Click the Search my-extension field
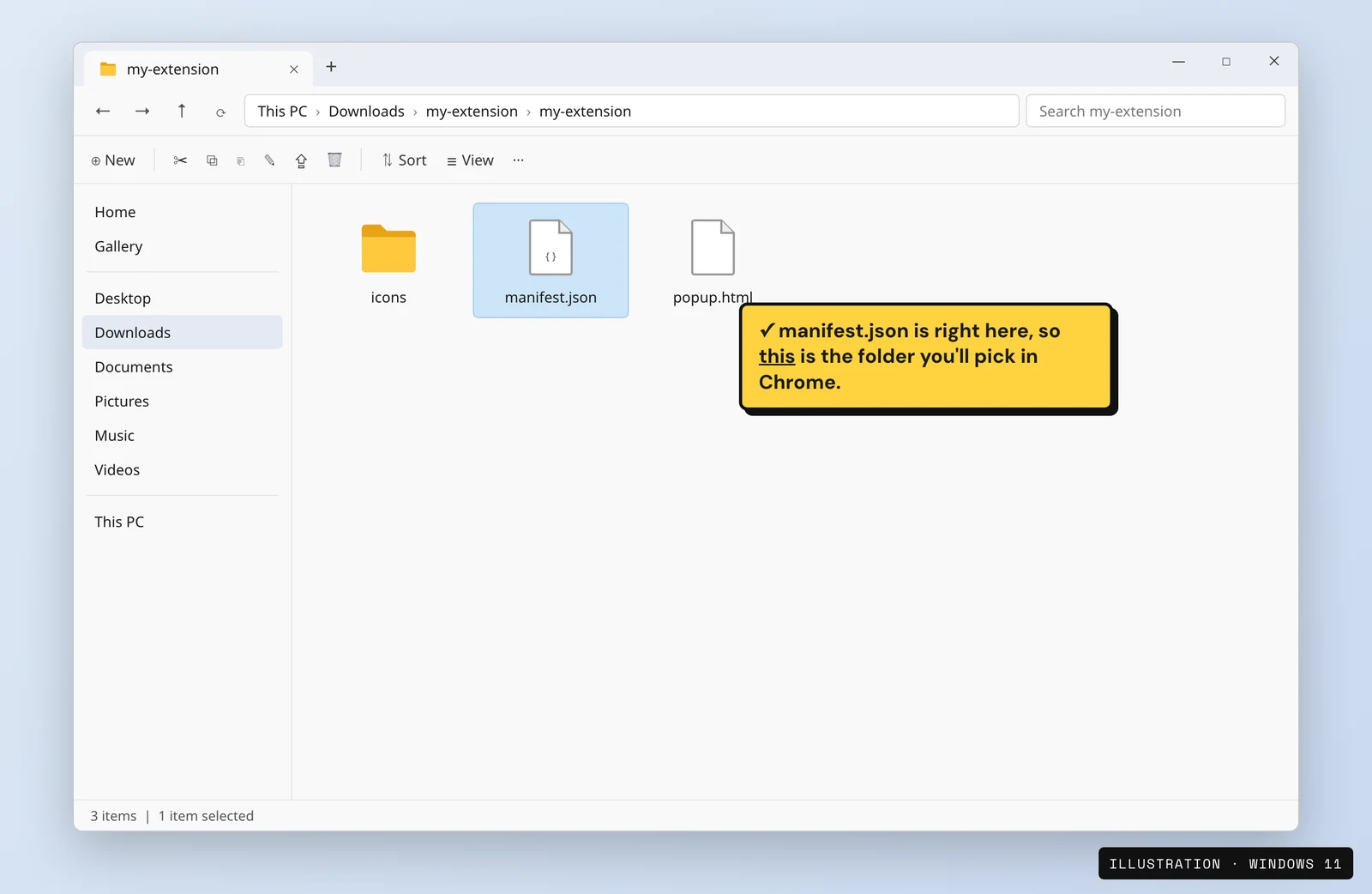Viewport: 1372px width, 894px height. (1155, 112)
